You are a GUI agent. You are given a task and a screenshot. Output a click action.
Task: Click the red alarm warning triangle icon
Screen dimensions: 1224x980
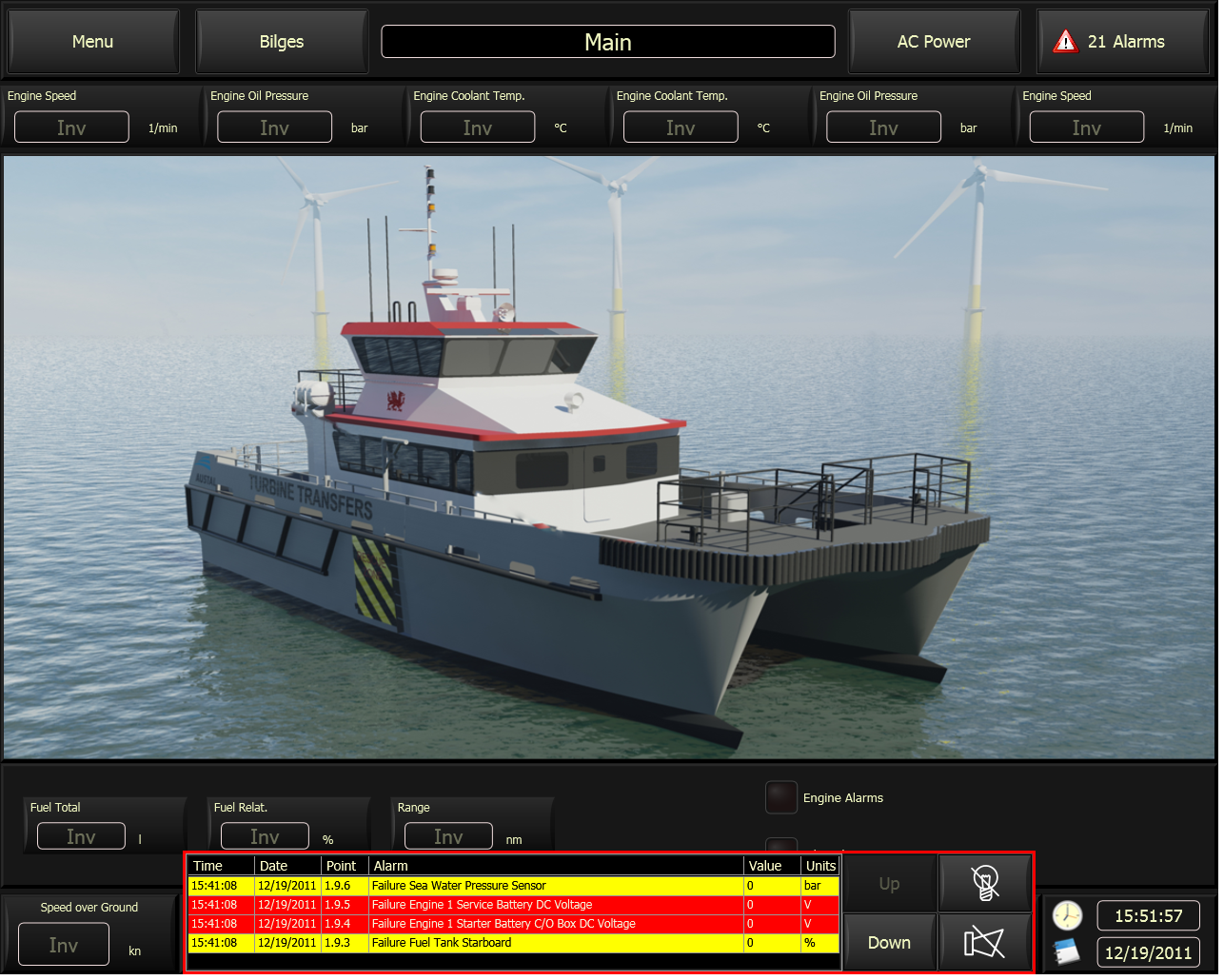(x=1065, y=42)
